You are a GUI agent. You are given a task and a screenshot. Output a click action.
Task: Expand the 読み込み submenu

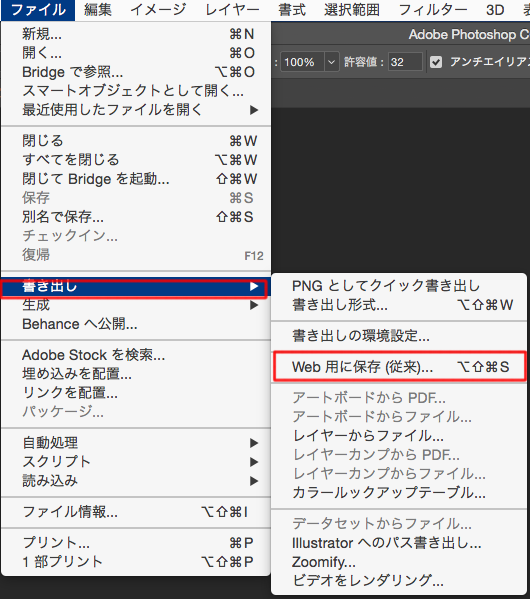coord(136,481)
